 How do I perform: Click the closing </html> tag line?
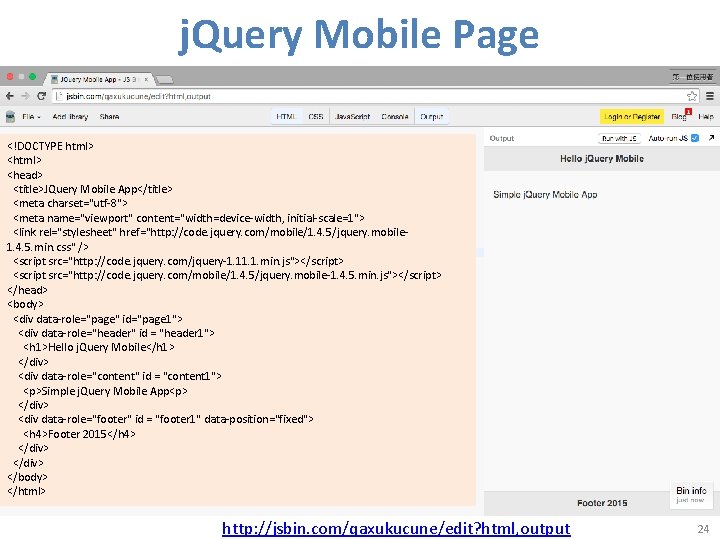point(26,491)
